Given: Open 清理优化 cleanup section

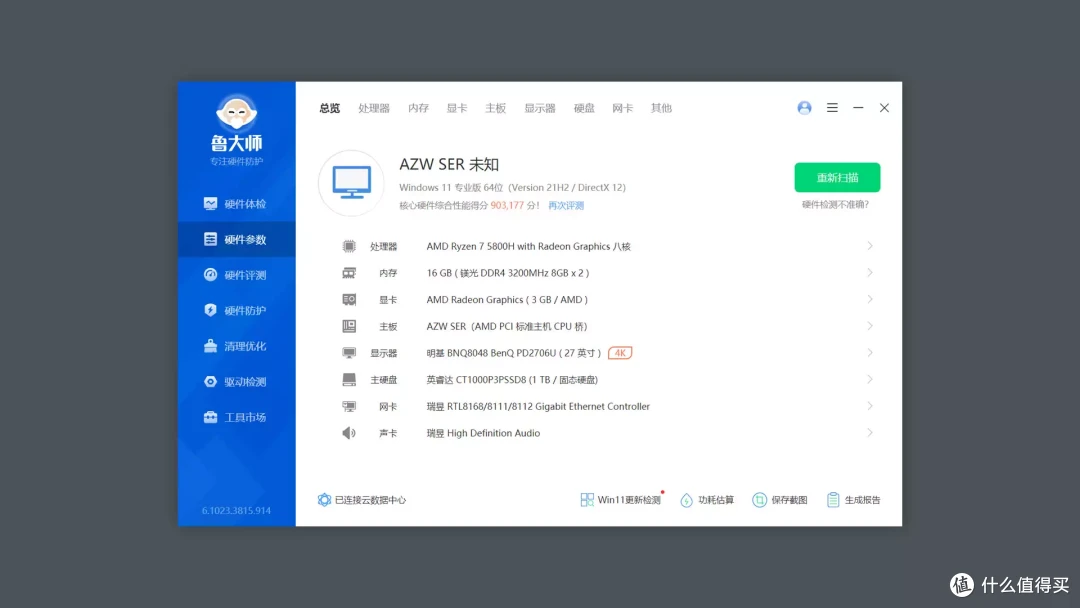Looking at the screenshot, I should coord(236,346).
